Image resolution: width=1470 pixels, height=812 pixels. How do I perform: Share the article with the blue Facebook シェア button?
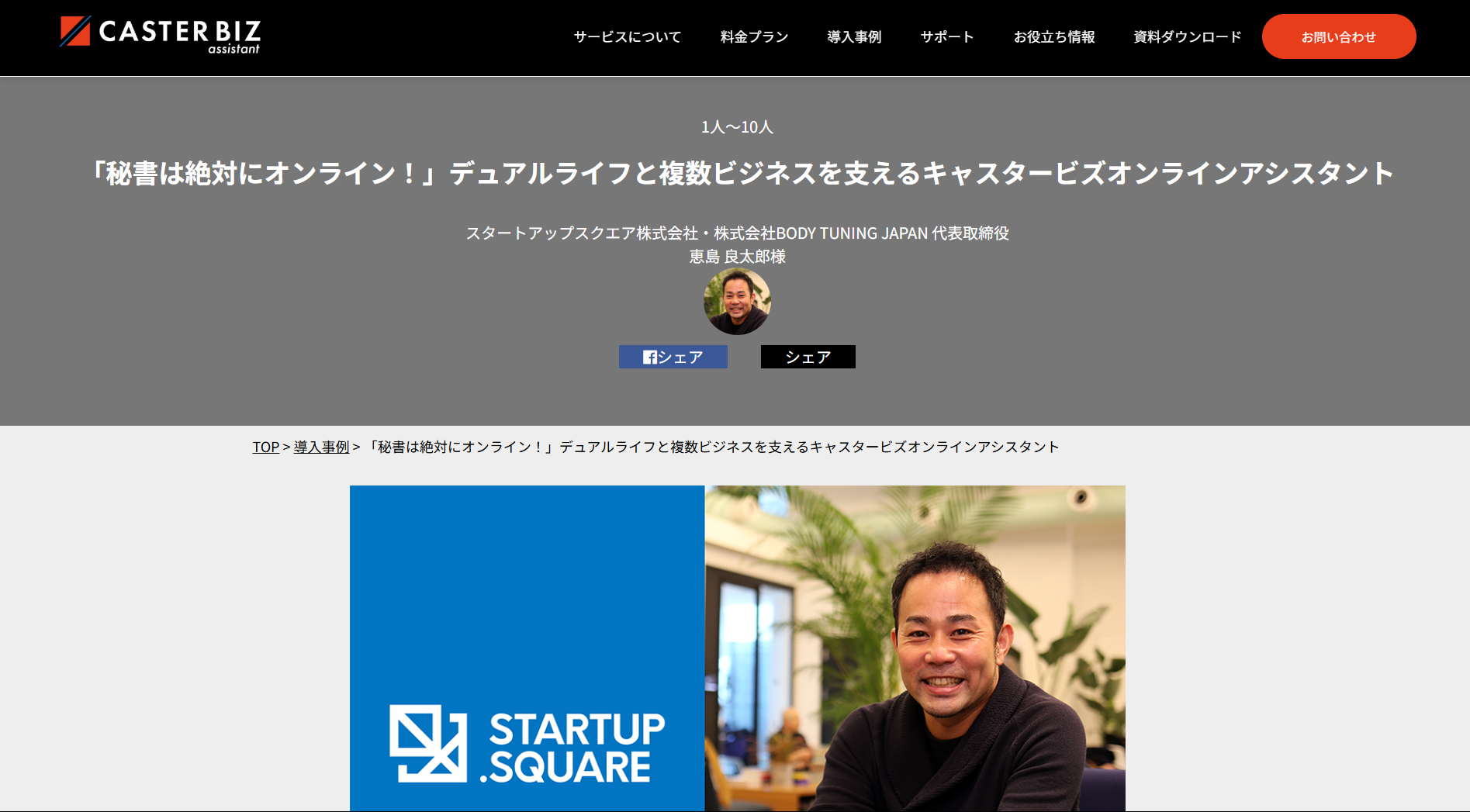pos(673,357)
